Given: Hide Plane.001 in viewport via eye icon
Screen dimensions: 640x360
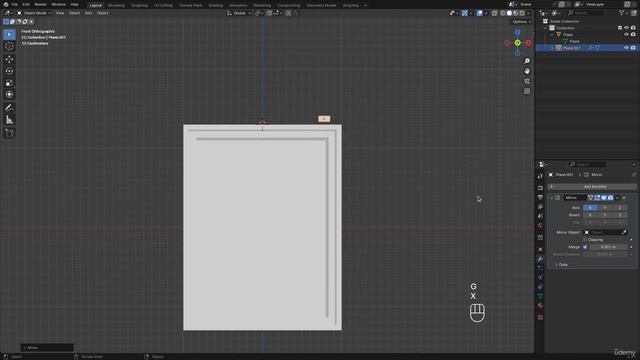Looking at the screenshot, I should pyautogui.click(x=626, y=48).
